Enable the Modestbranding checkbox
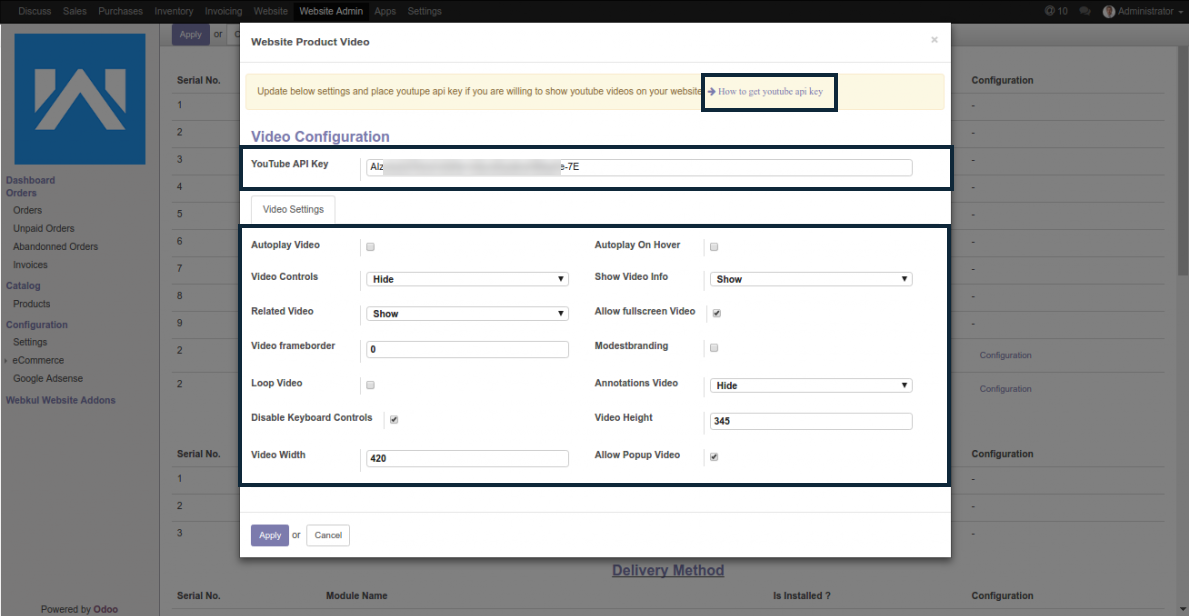The image size is (1189, 616). 714,348
